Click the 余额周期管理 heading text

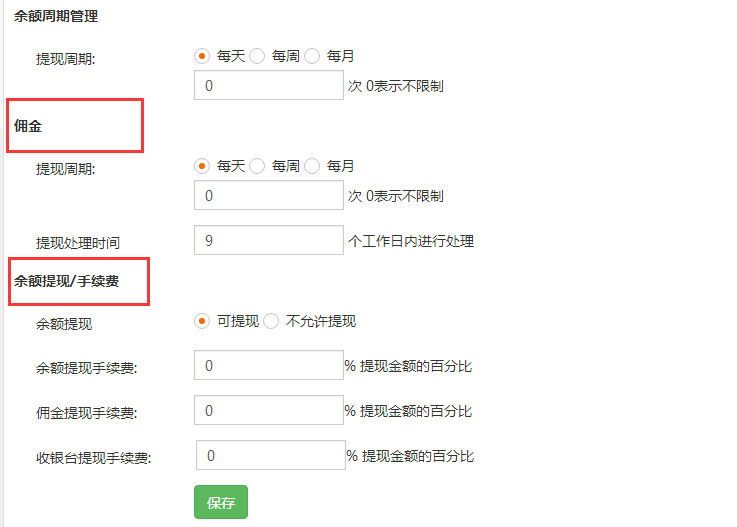tap(56, 17)
